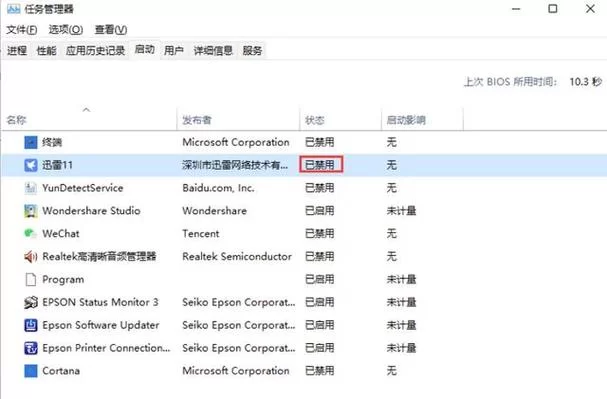Switch to the 用户 tab
607x399 pixels.
[x=174, y=50]
